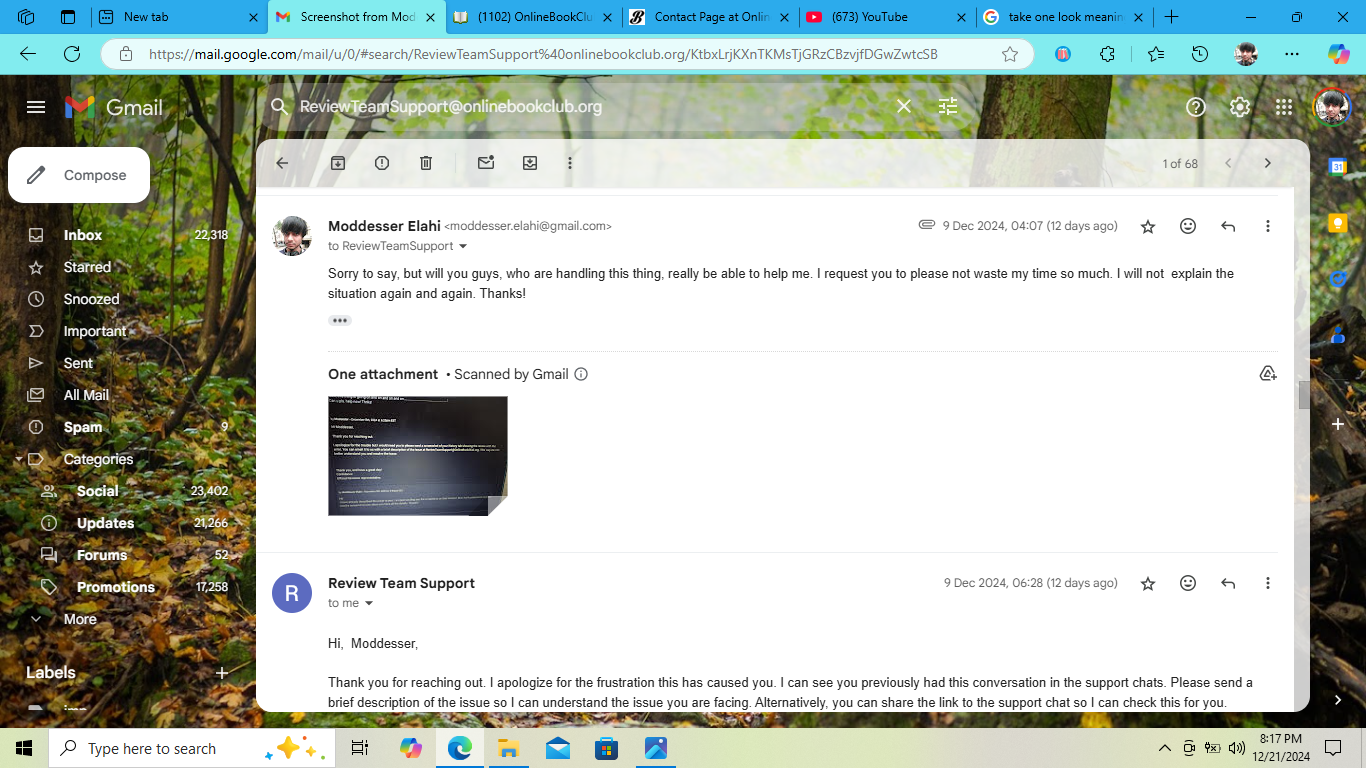Reply to Review Team Support message
The image size is (1366, 768).
click(1228, 583)
